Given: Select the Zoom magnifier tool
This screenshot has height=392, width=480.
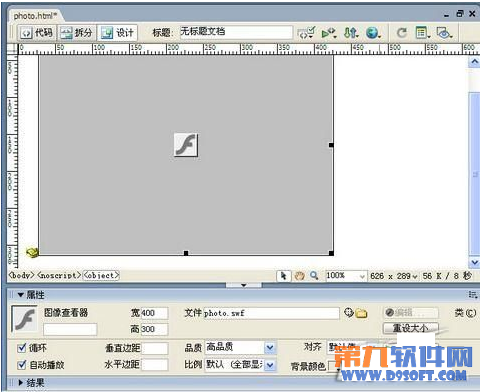Looking at the screenshot, I should click(314, 276).
